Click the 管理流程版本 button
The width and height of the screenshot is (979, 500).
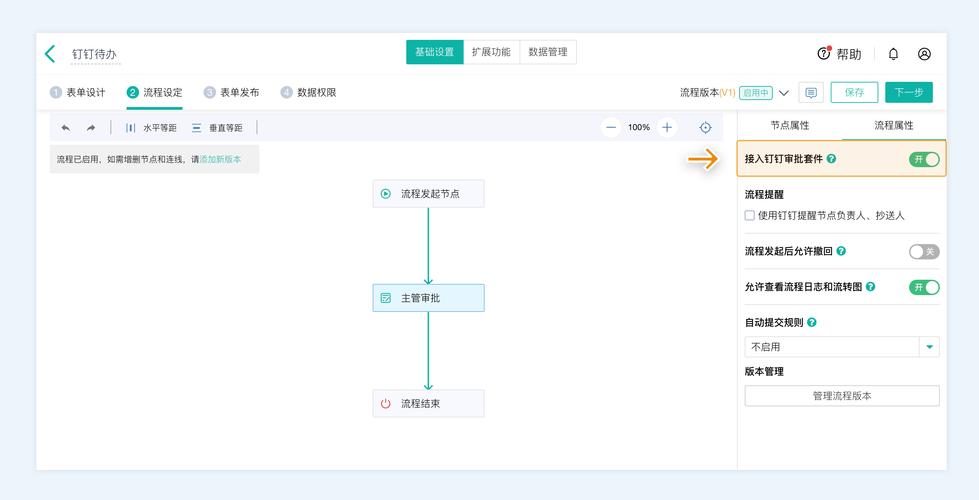click(842, 396)
